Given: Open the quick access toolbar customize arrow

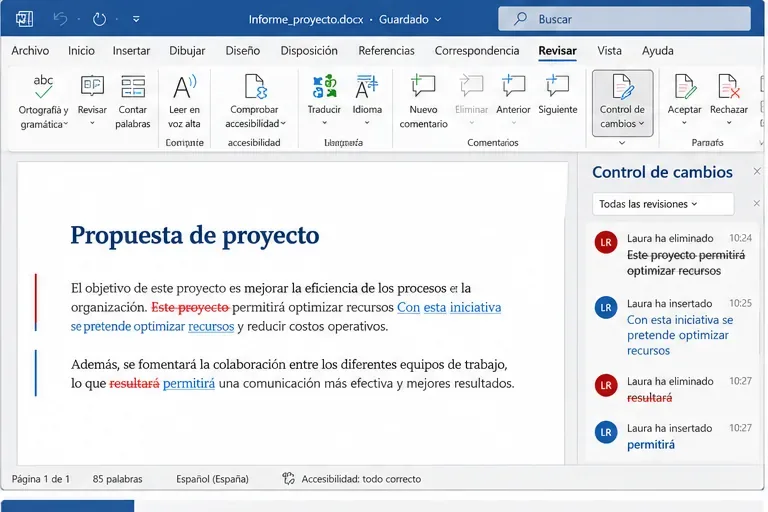Looking at the screenshot, I should (x=136, y=20).
